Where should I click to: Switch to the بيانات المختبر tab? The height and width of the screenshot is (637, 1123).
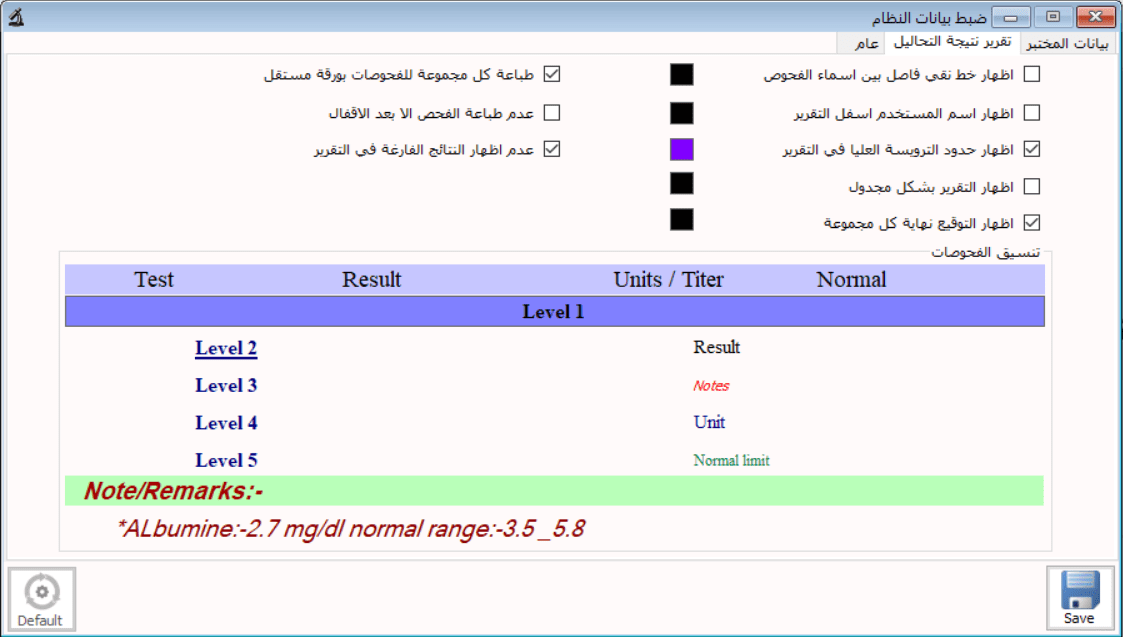[x=1069, y=43]
